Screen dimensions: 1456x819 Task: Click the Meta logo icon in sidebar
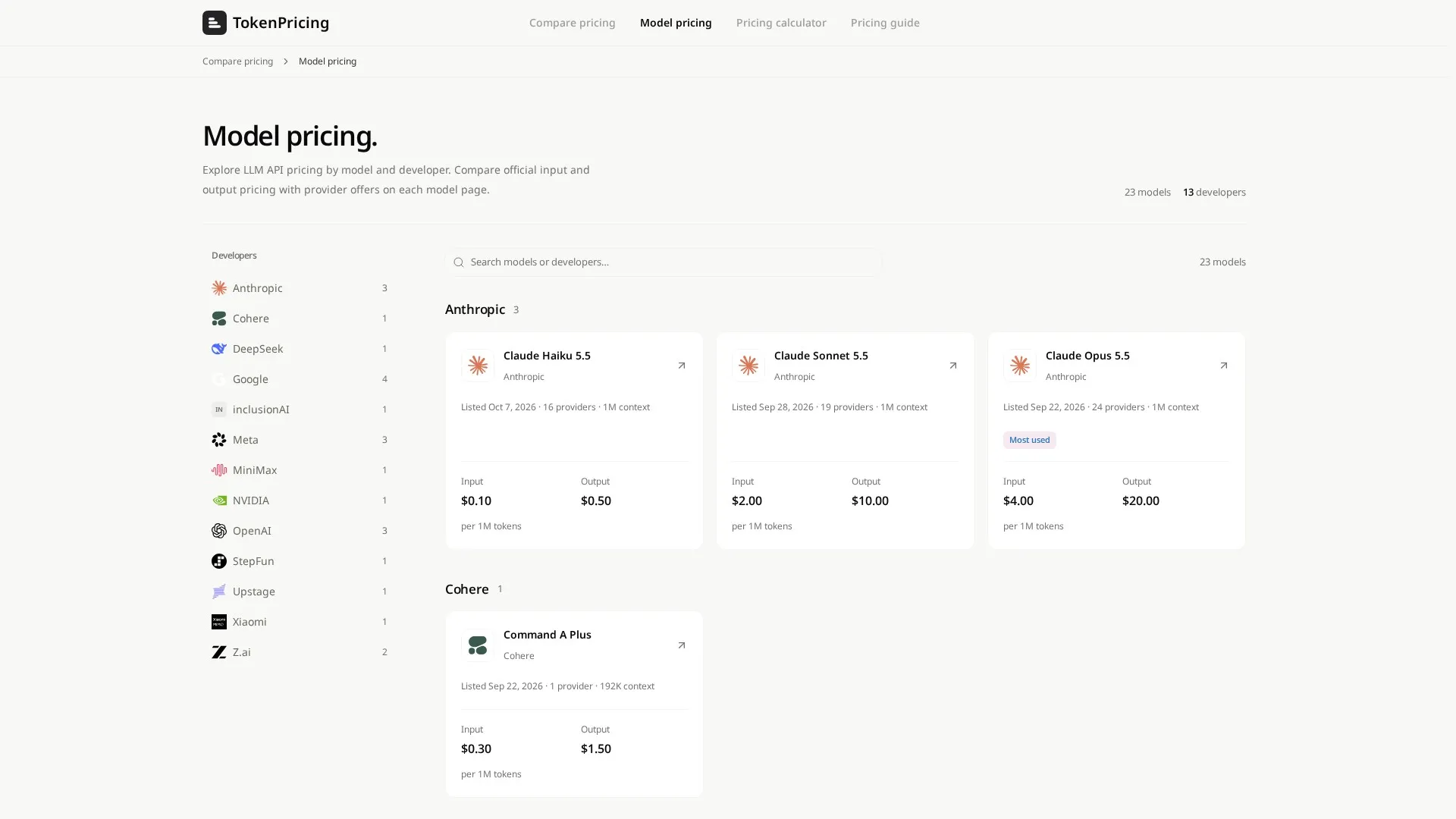(219, 440)
